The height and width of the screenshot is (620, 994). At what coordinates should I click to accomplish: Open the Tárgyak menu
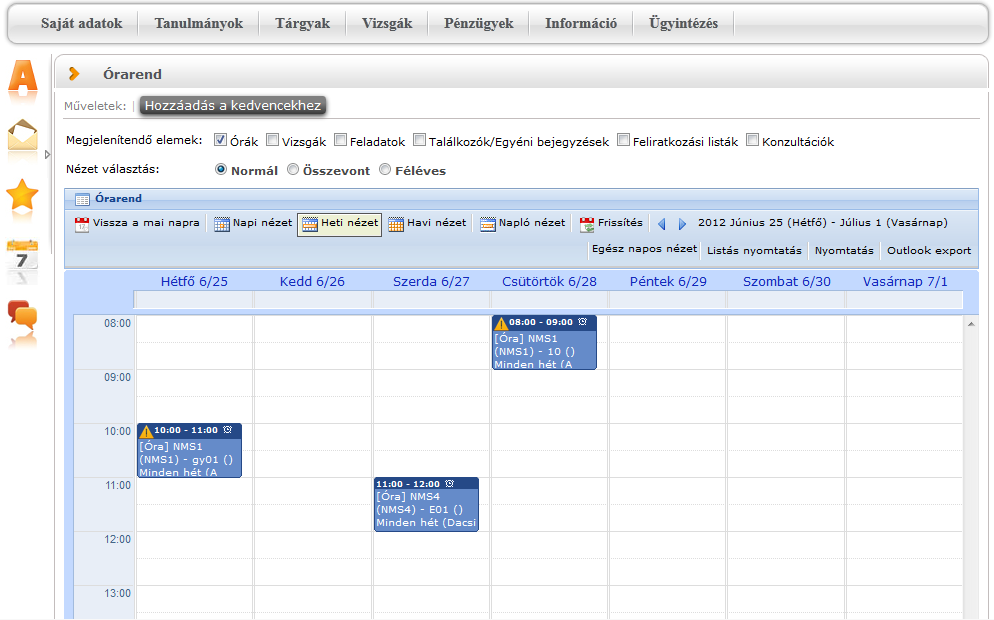(302, 23)
